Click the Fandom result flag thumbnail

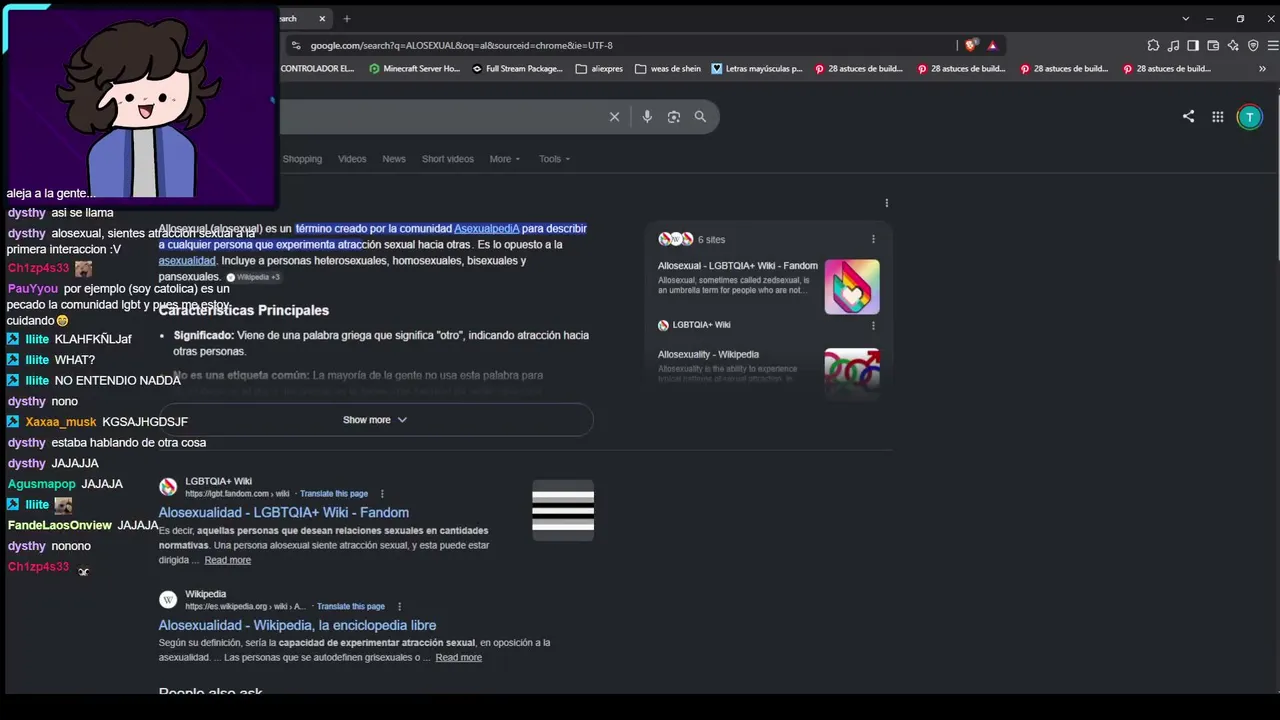563,510
